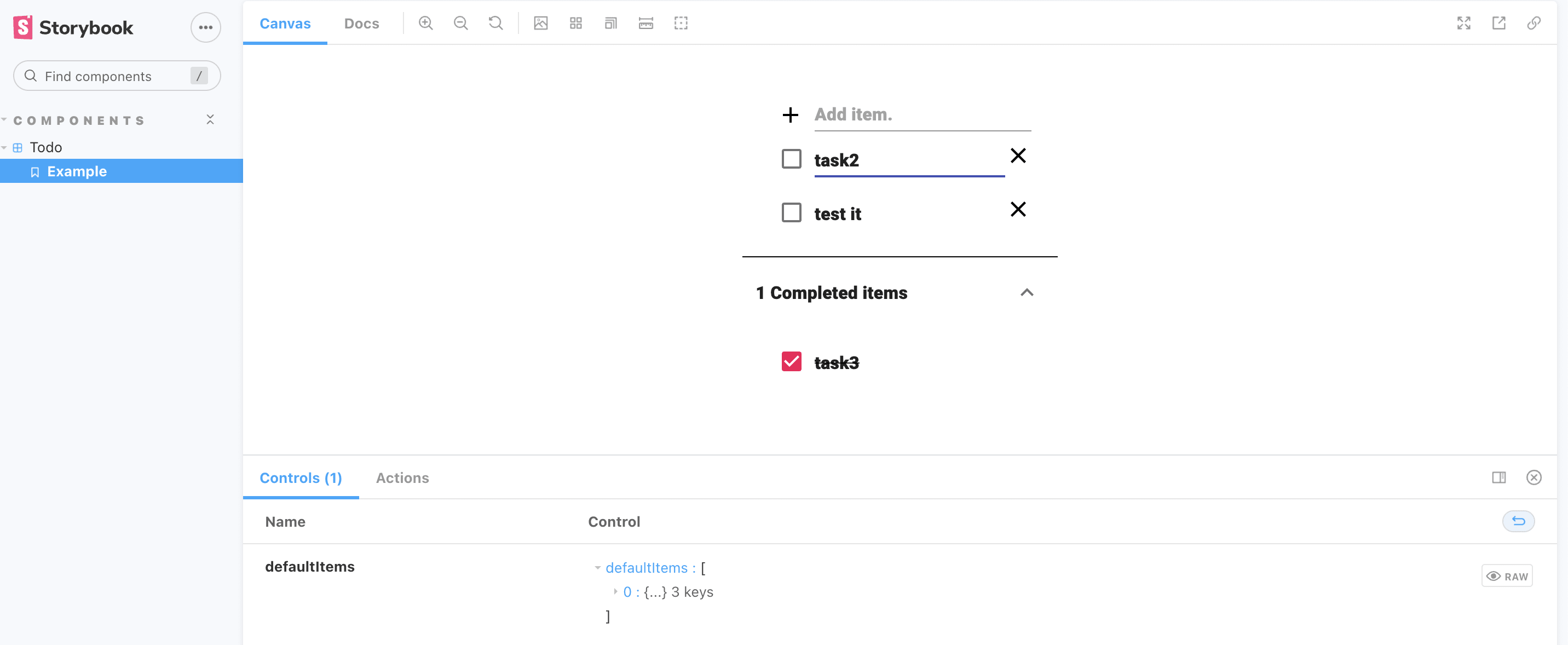Image resolution: width=1568 pixels, height=645 pixels.
Task: Click the defaultItems name cell
Action: 309,567
